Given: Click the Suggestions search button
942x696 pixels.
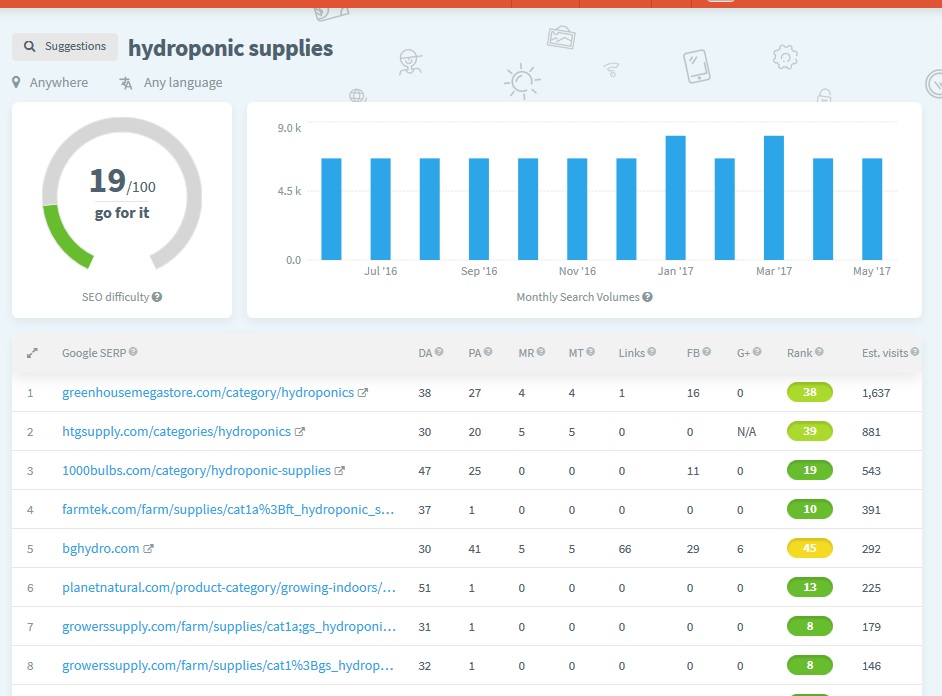Looking at the screenshot, I should (65, 46).
